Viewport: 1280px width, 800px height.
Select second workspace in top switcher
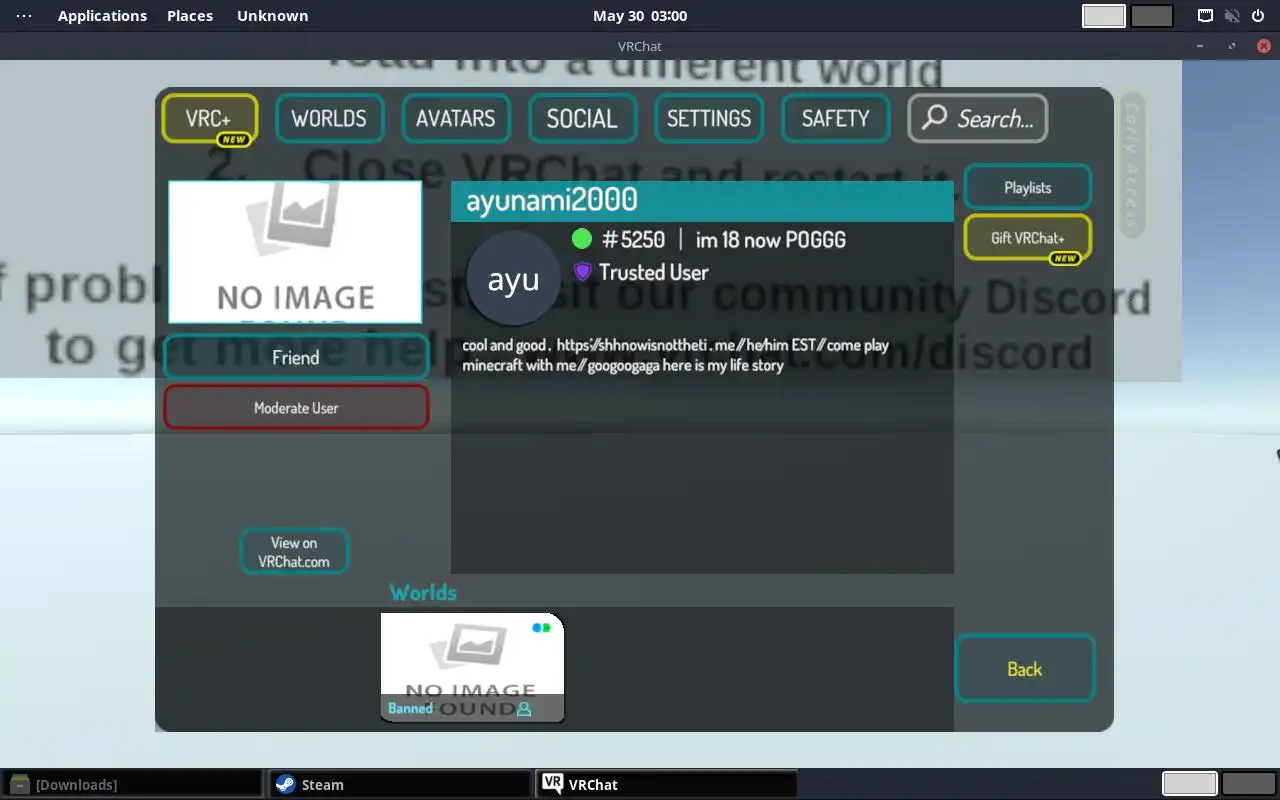pyautogui.click(x=1152, y=16)
